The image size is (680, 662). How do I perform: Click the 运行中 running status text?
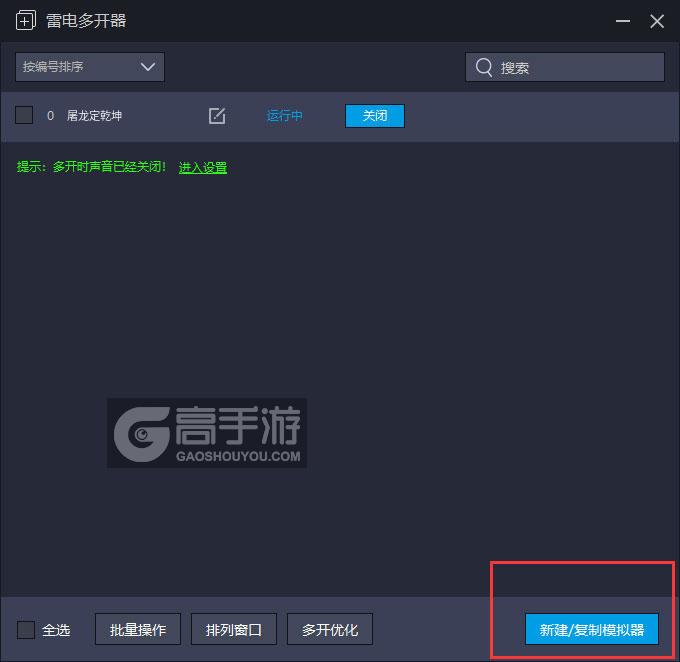point(284,115)
